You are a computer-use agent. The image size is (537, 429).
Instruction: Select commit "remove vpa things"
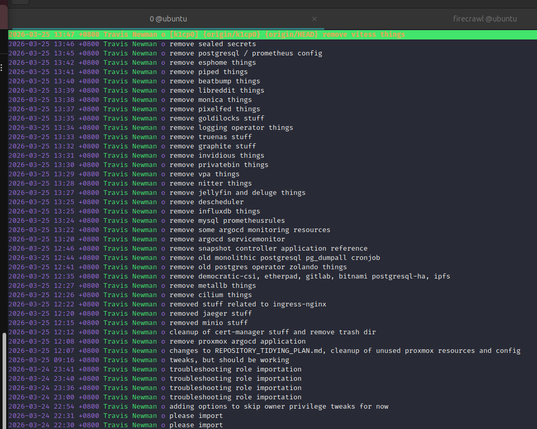[x=273, y=174]
